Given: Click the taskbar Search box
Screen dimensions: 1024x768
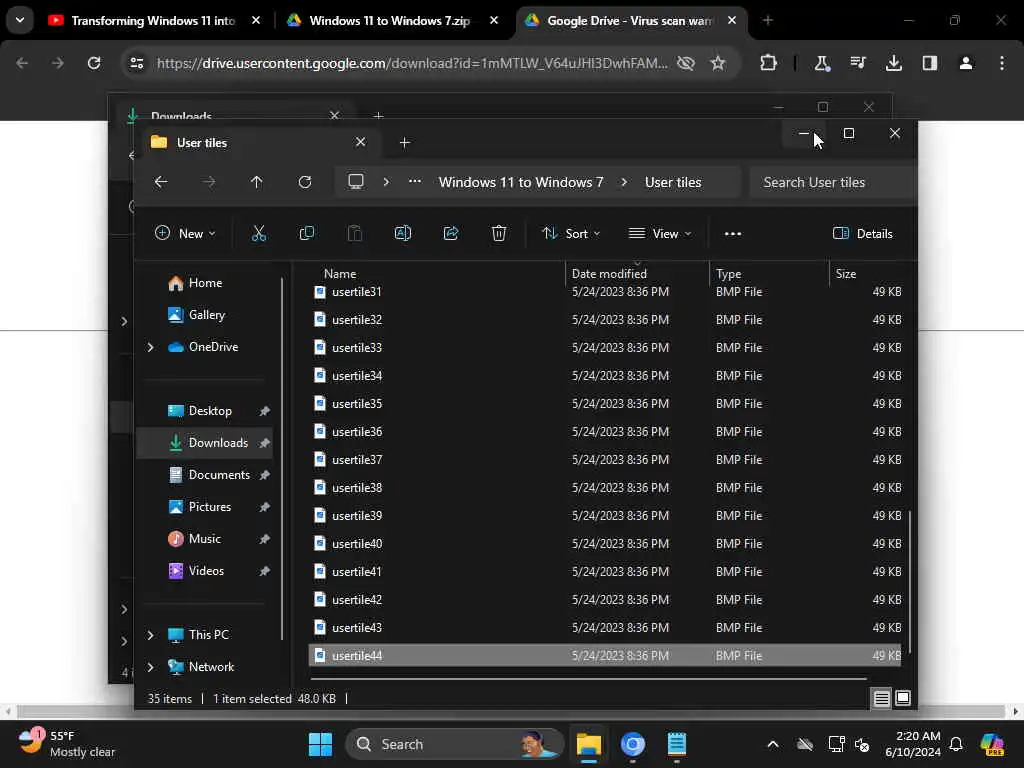Looking at the screenshot, I should (x=454, y=744).
